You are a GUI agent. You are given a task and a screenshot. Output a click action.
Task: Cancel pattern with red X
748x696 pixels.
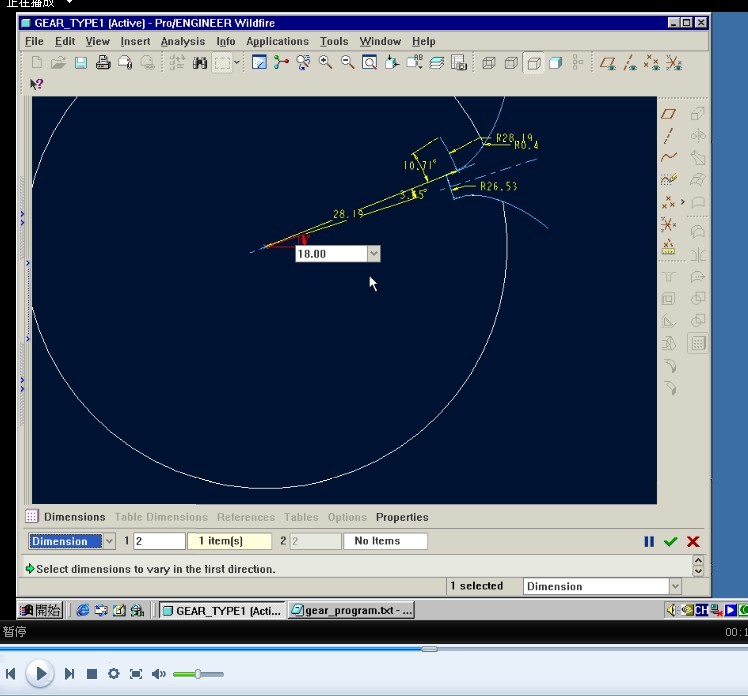pos(693,541)
